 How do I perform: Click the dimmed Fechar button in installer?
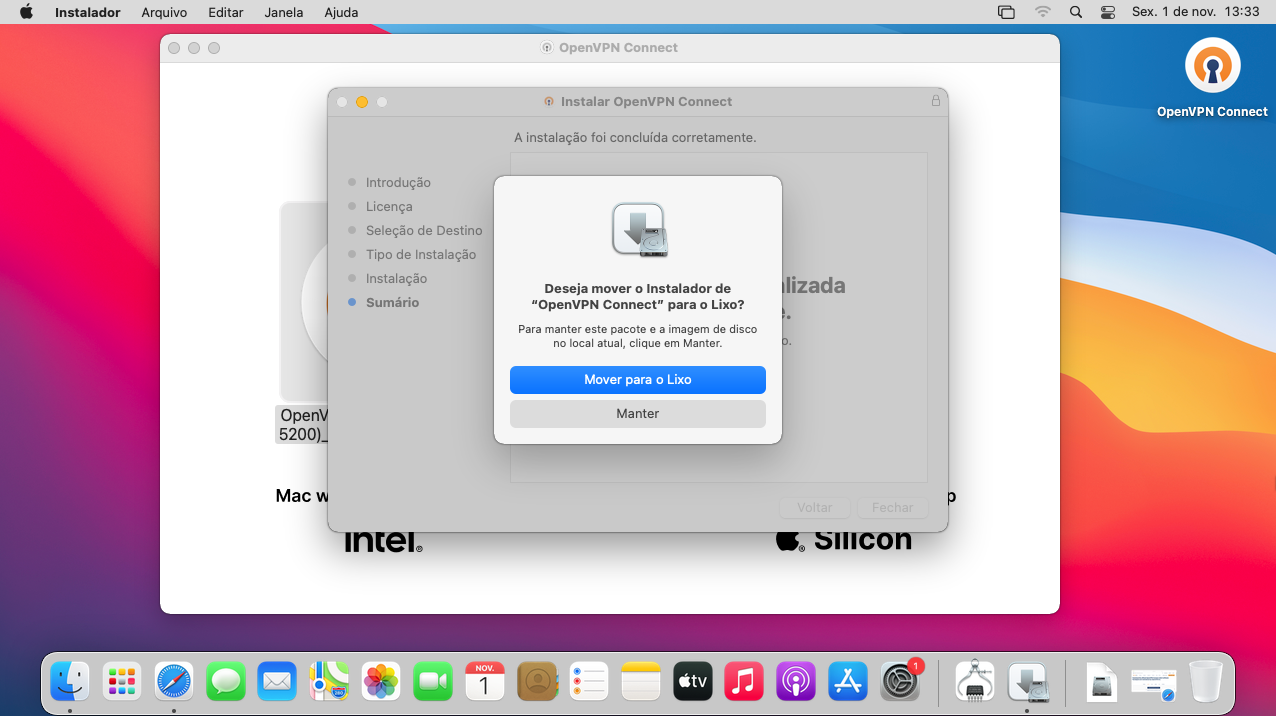(892, 508)
